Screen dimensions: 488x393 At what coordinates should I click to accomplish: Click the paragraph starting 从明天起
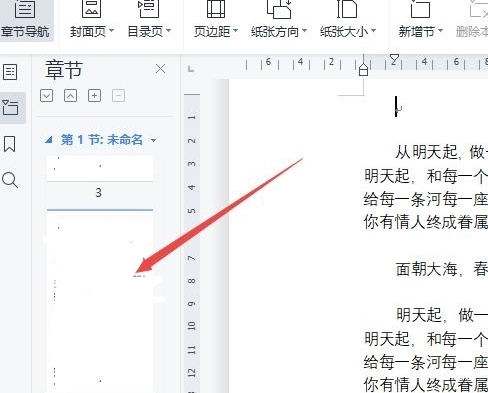441,153
